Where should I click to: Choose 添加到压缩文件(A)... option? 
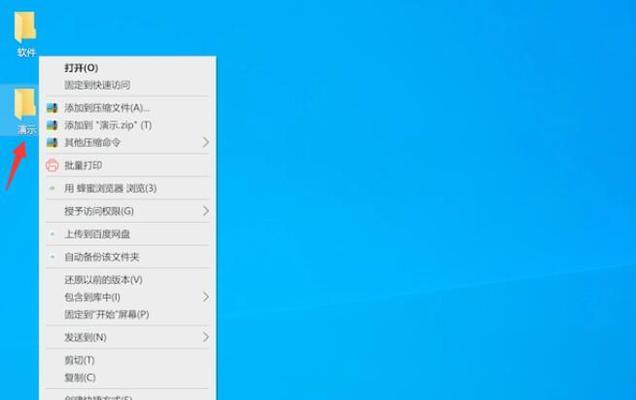[127, 108]
